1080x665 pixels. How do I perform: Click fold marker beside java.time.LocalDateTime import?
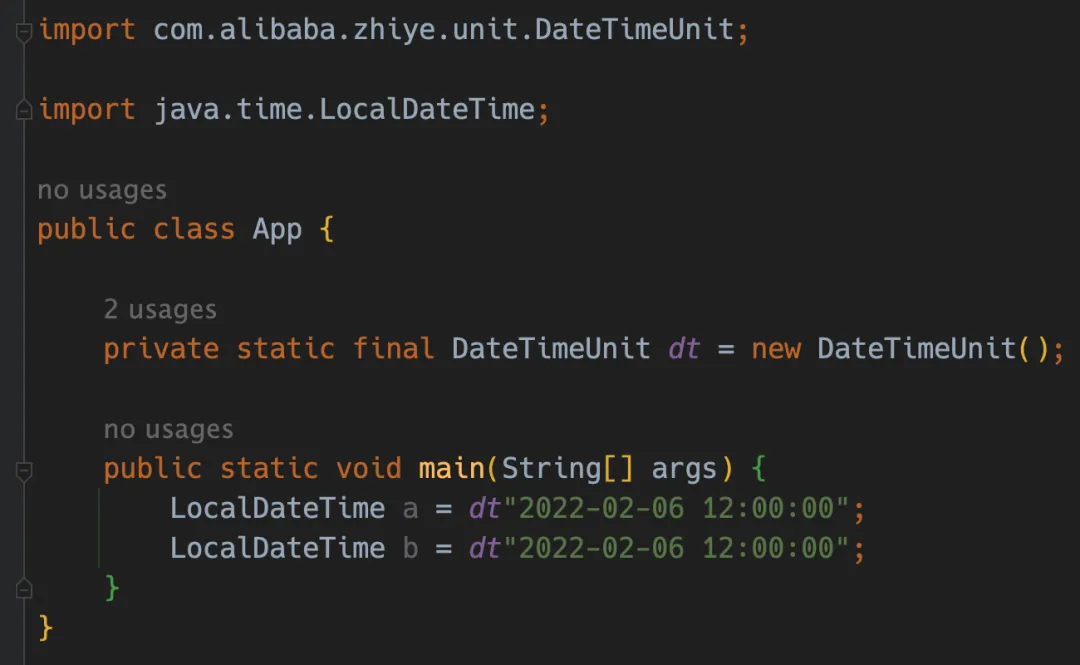(x=23, y=110)
